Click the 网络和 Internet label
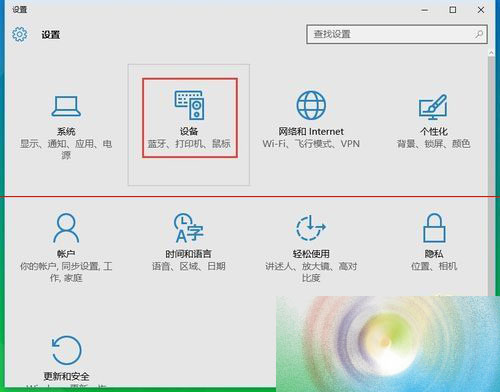Image resolution: width=500 pixels, height=392 pixels. click(x=311, y=131)
